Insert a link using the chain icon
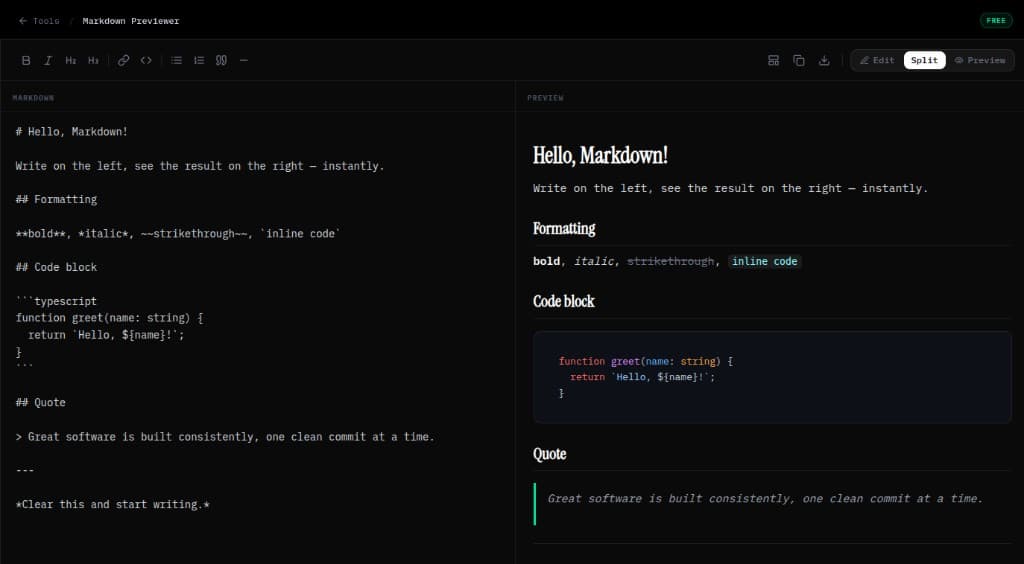Viewport: 1024px width, 564px height. coord(123,60)
